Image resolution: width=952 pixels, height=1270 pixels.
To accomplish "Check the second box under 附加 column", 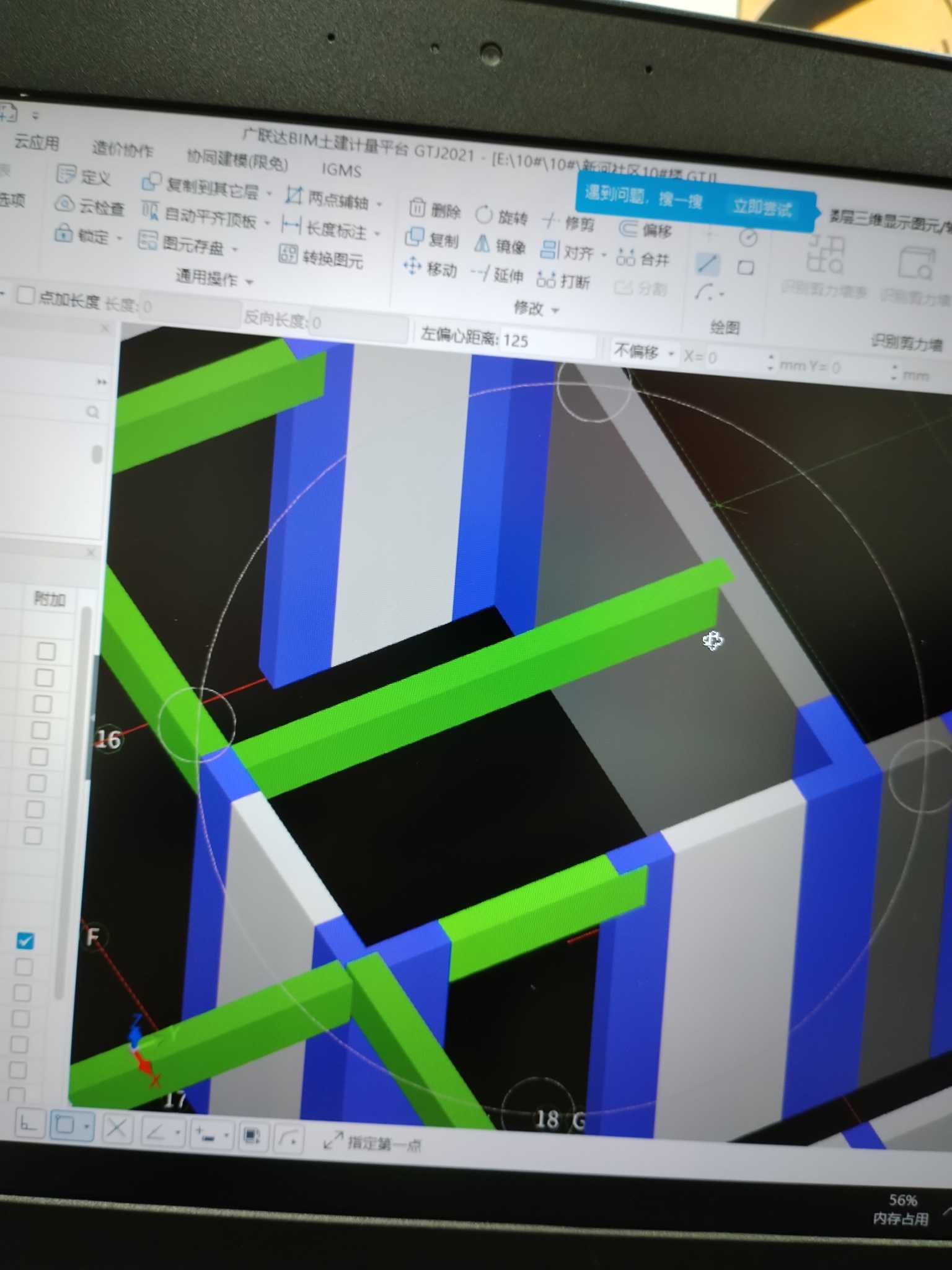I will [45, 678].
